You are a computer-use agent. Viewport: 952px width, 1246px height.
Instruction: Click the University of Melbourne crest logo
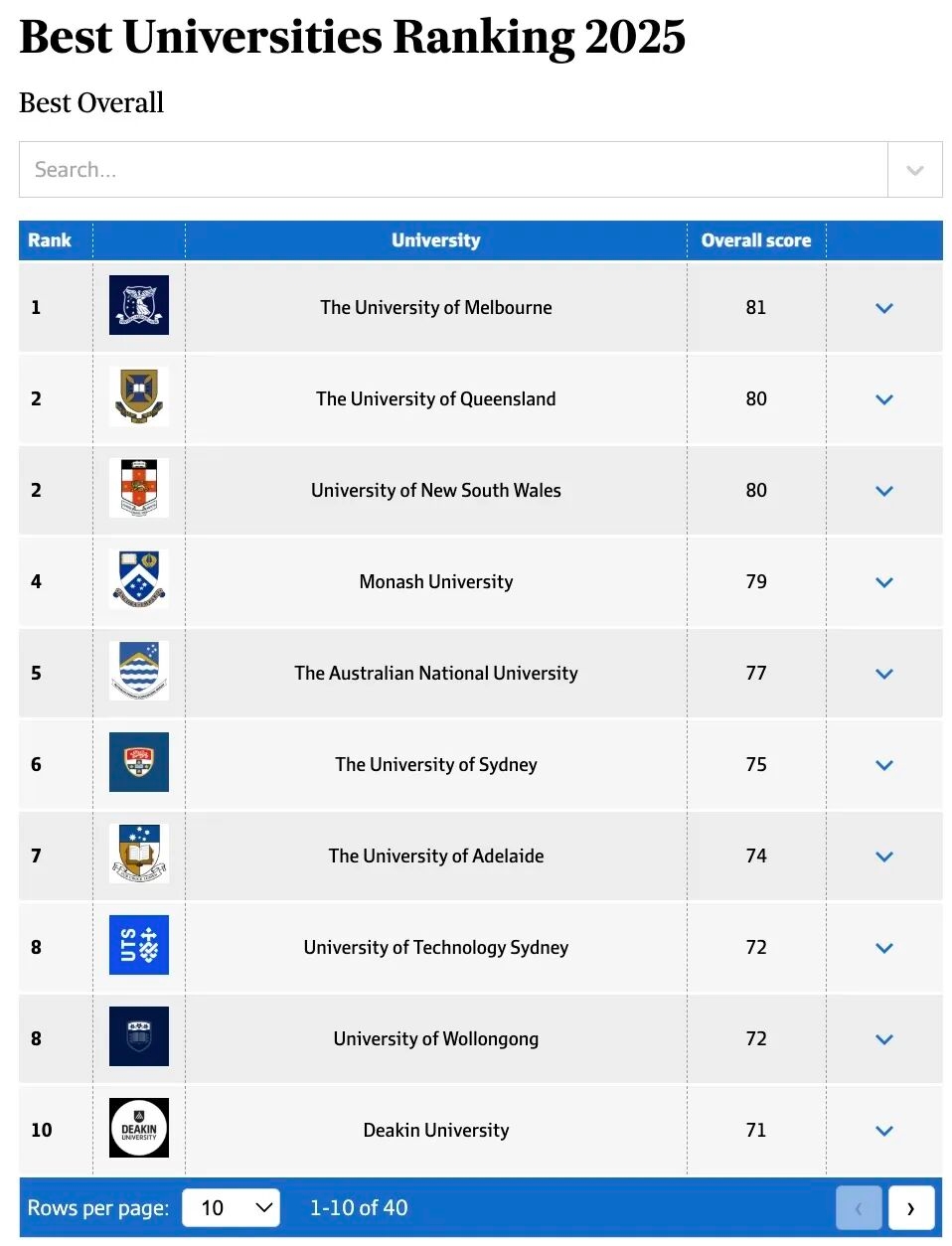point(139,305)
